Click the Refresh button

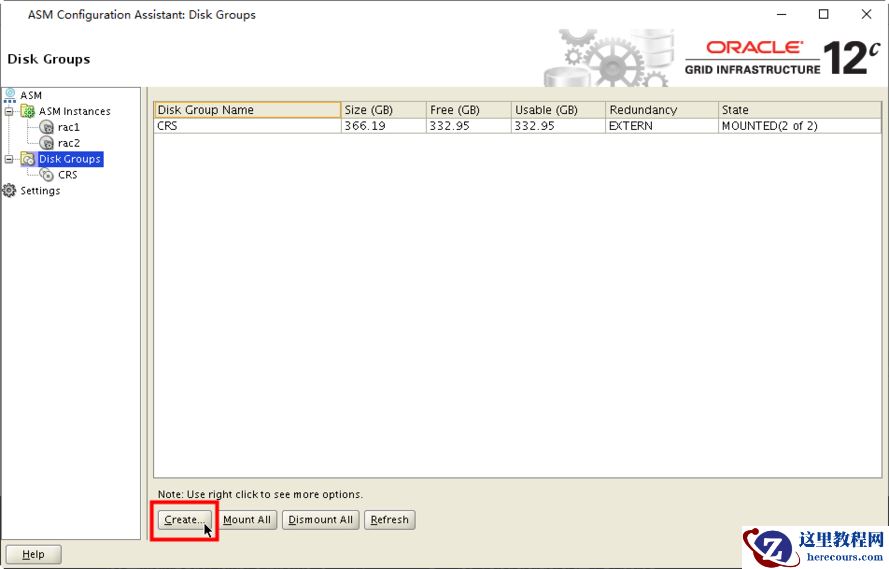tap(390, 520)
